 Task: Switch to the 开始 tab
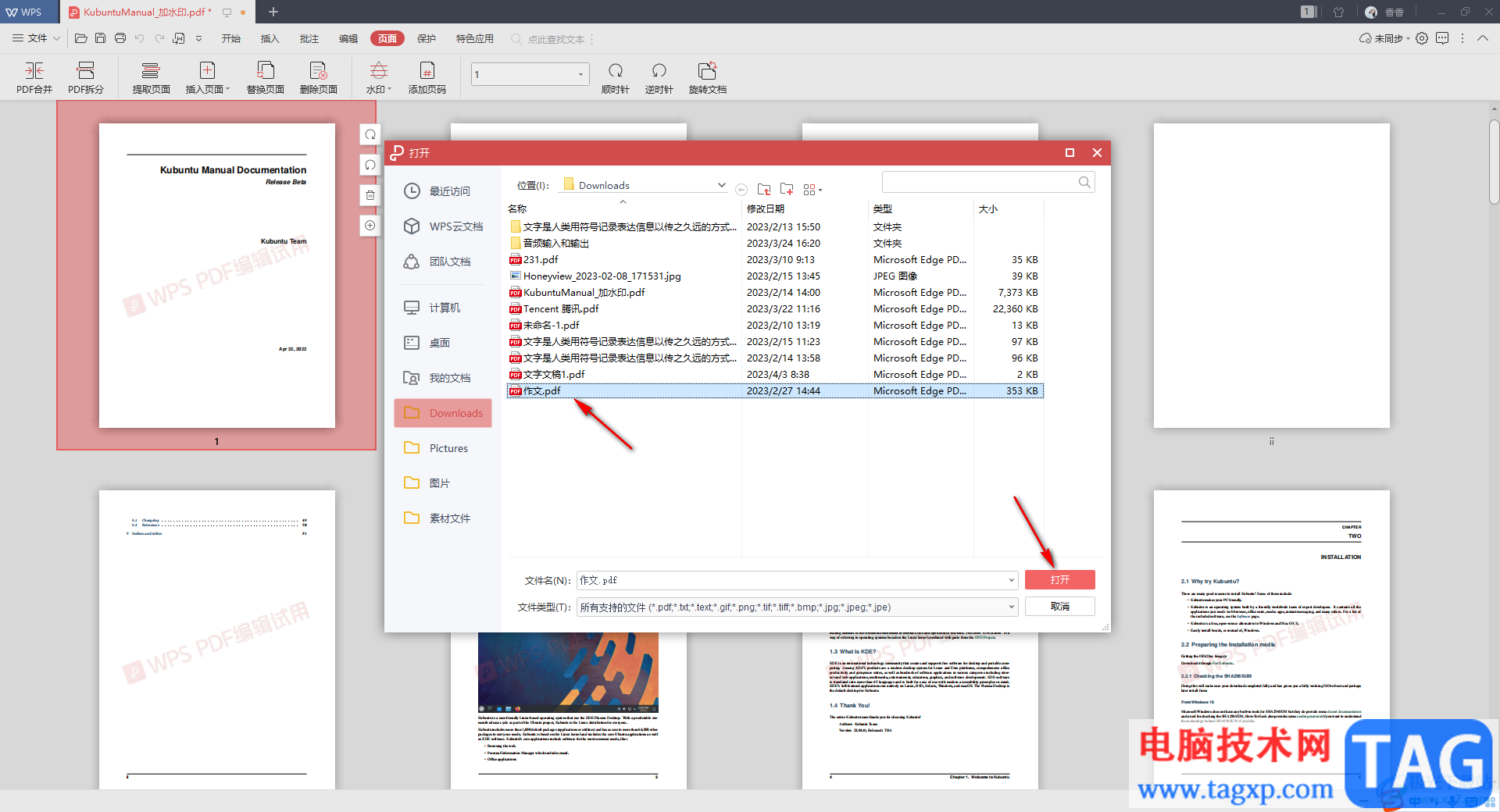pos(230,38)
